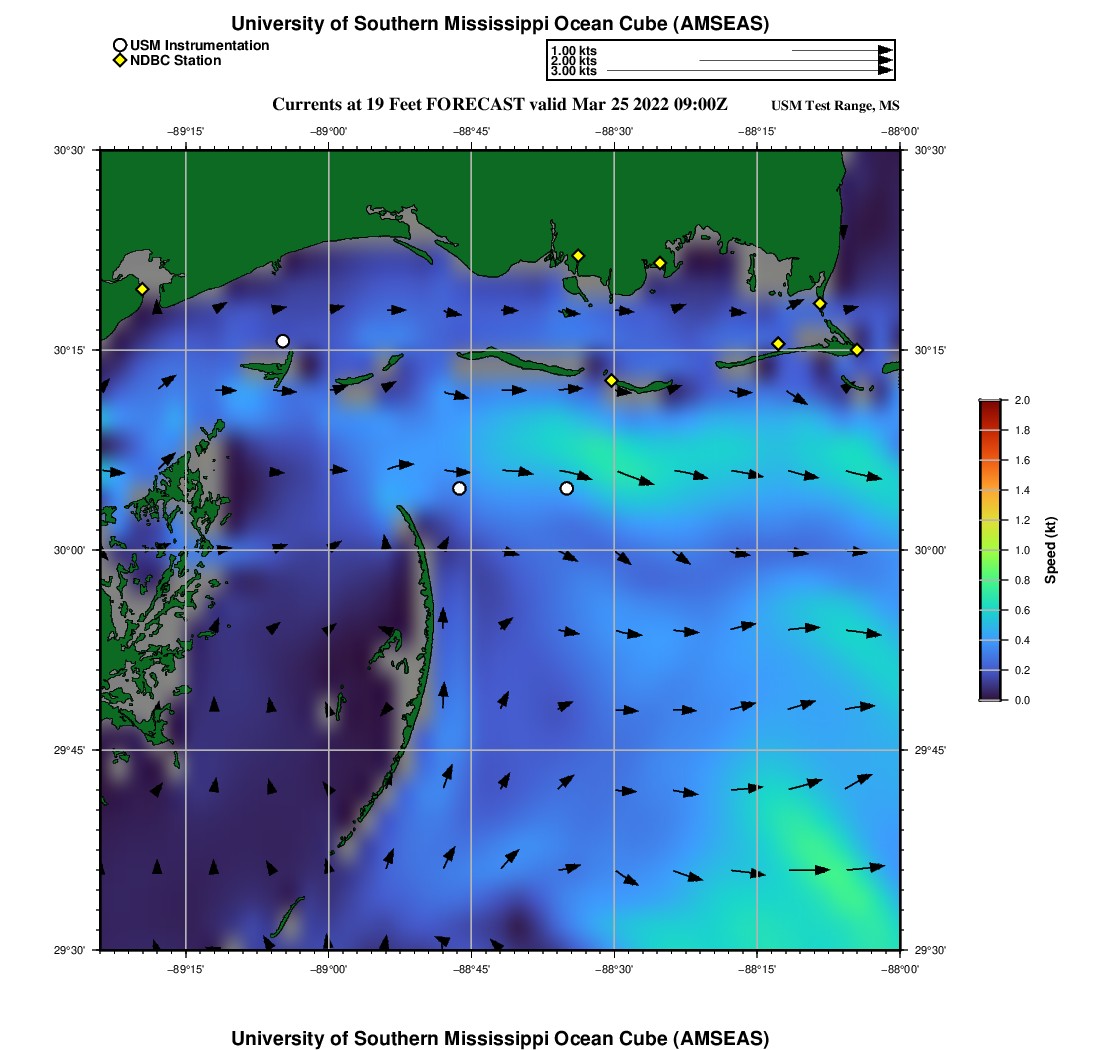Viewport: 1100px width, 1050px height.
Task: Click the yellow NDBC Station diamond in legend
Action: (120, 61)
